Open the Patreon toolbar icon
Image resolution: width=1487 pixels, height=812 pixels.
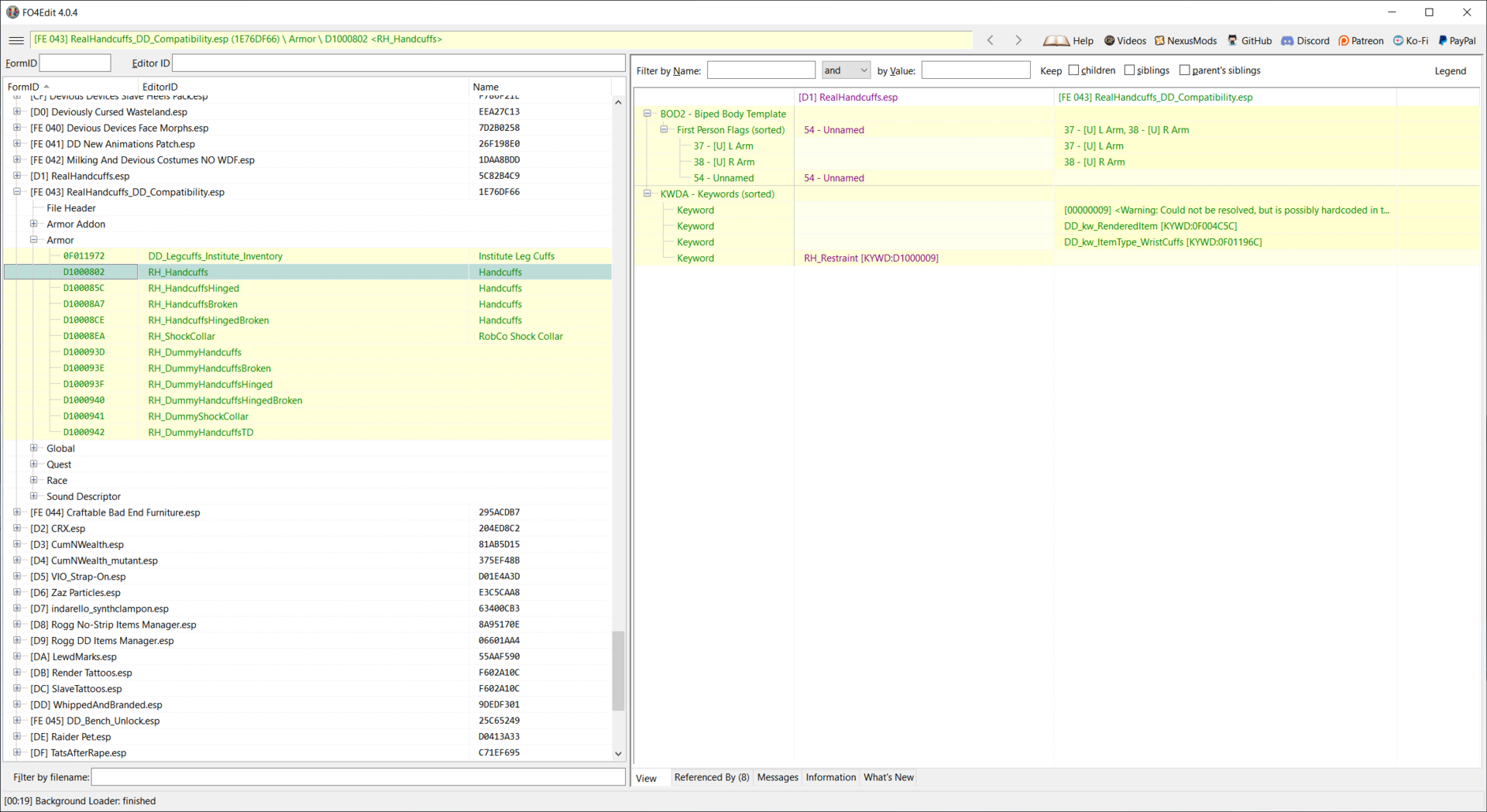(1344, 41)
